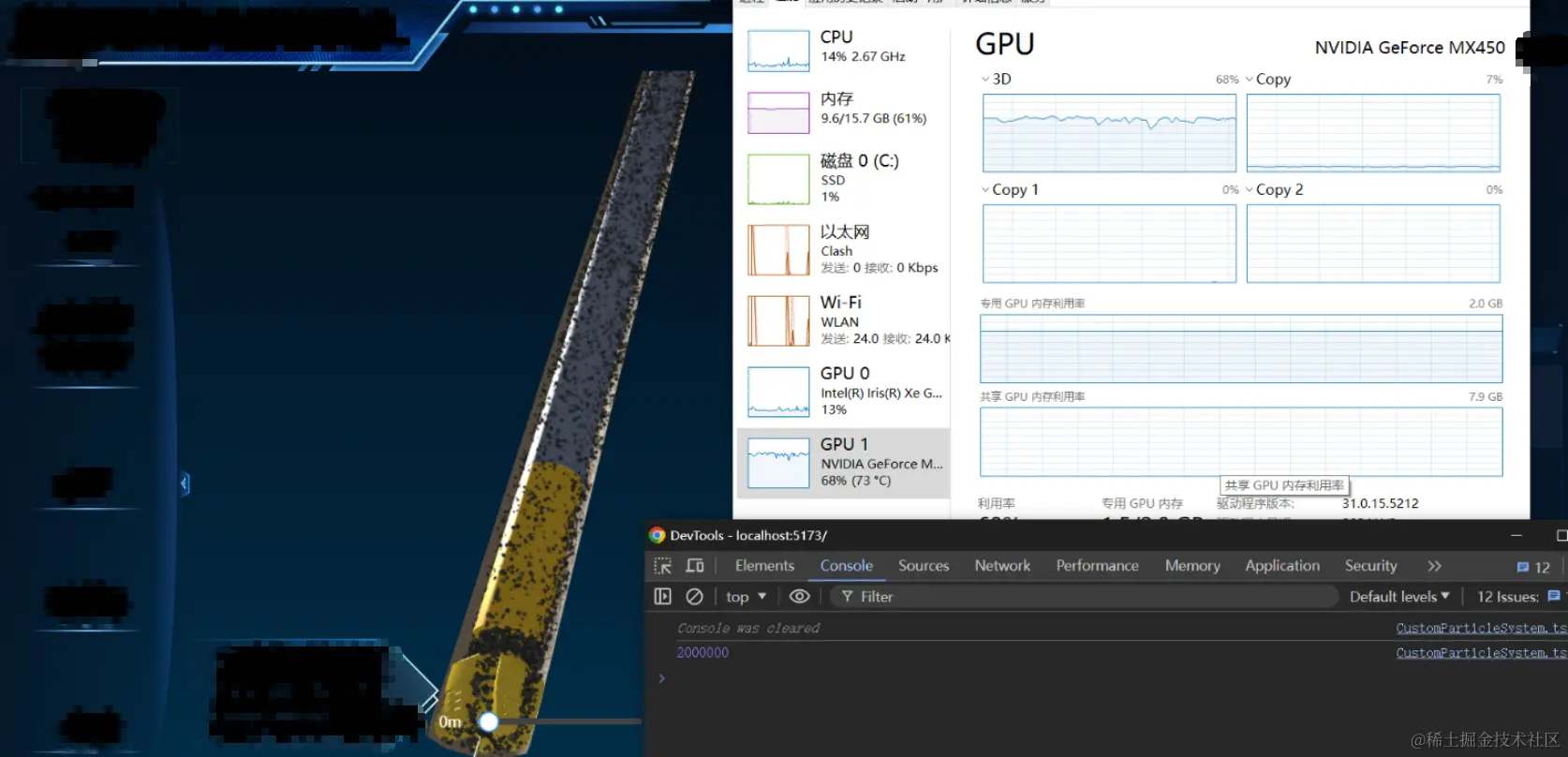Click the 专用 GPU 内存利用率 graph
Viewport: 1568px width, 757px height.
pyautogui.click(x=1241, y=349)
